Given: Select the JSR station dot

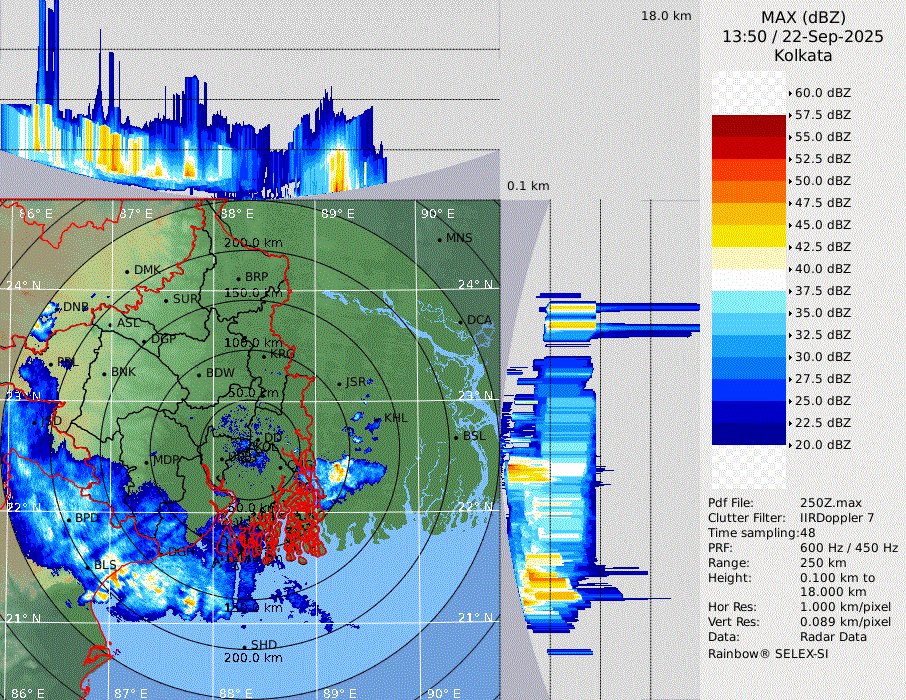Looking at the screenshot, I should point(338,383).
